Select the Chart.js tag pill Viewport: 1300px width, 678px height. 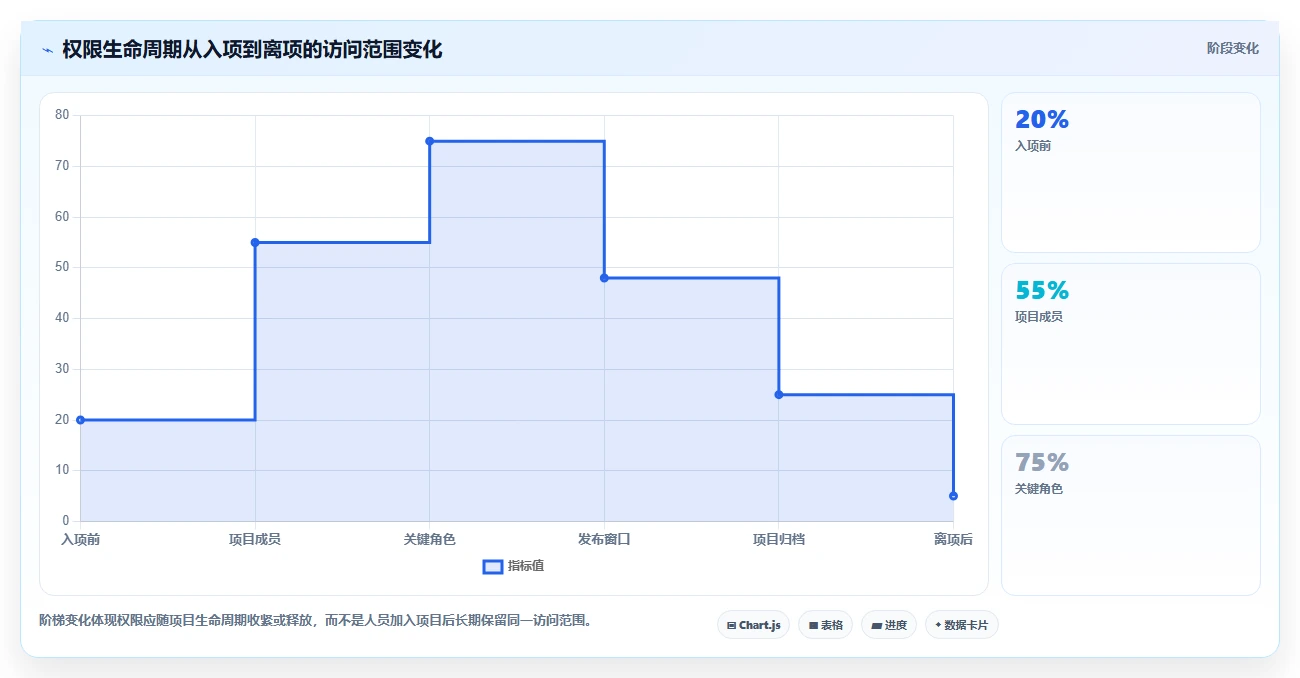753,625
